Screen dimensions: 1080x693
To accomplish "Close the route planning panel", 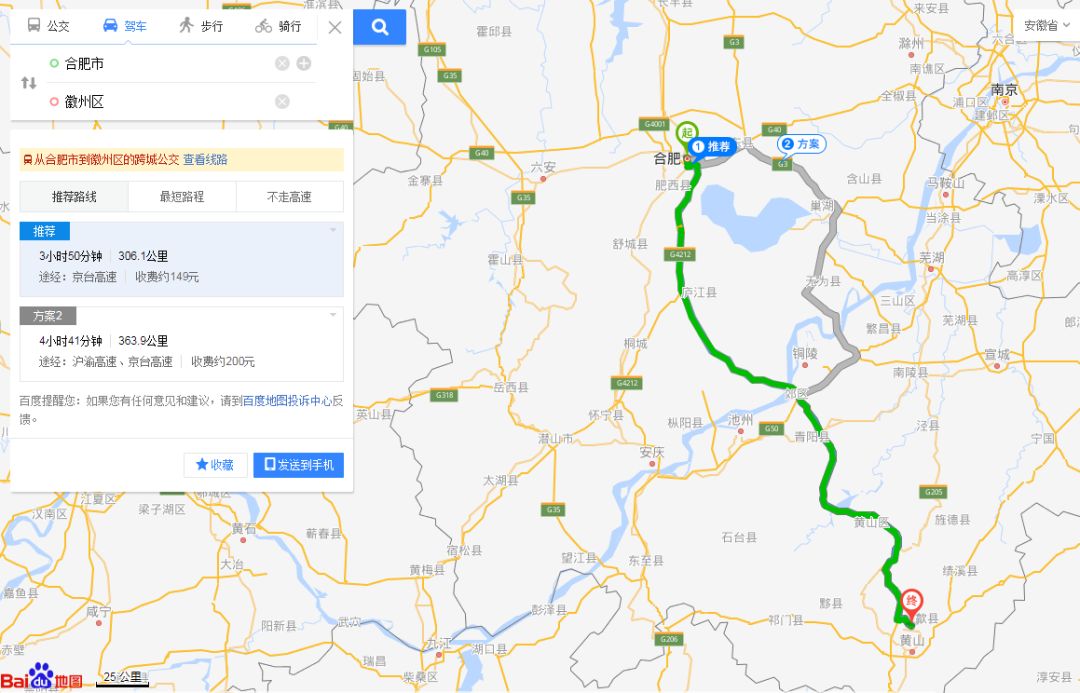I will tap(335, 28).
